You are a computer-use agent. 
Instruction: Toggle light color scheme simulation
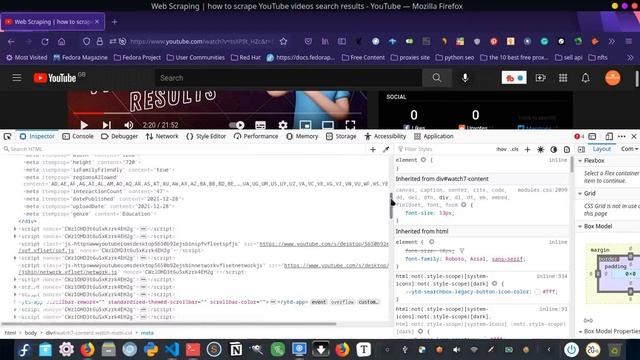point(540,149)
